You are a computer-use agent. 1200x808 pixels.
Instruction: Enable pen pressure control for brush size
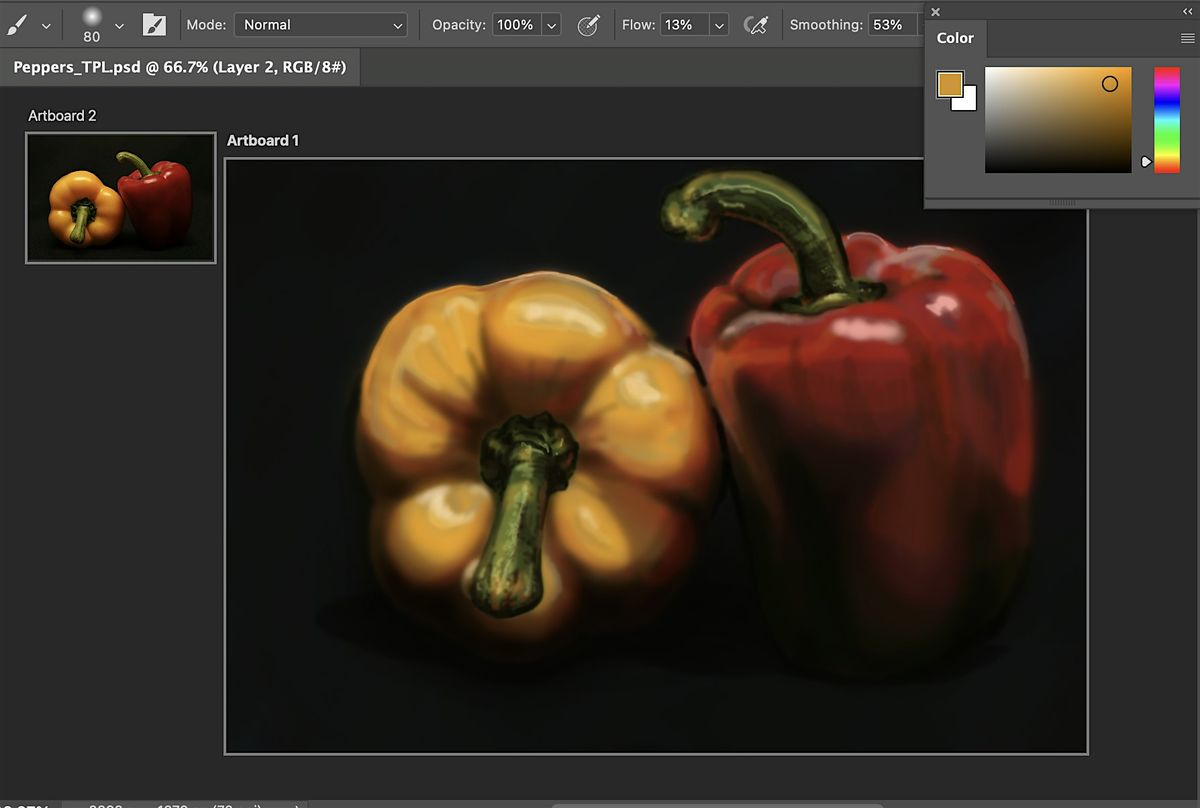(756, 24)
